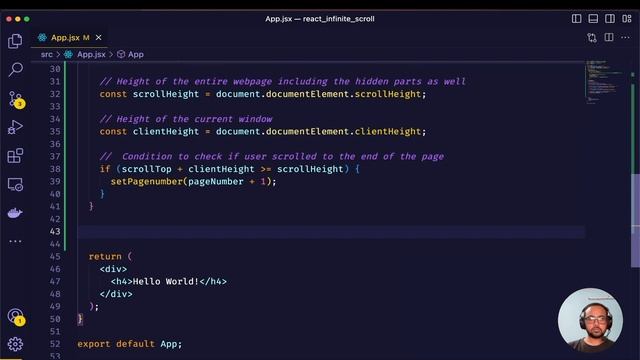Open changes compare icon in editor toolbar

point(592,38)
